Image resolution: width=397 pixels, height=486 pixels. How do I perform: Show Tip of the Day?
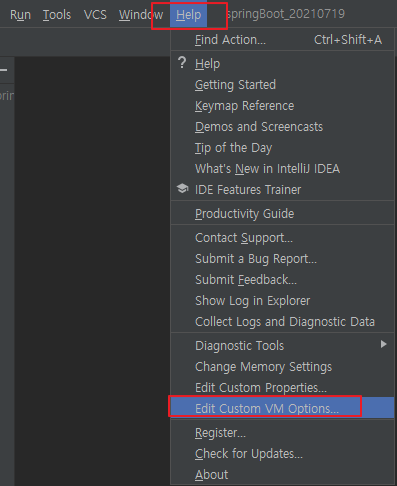coord(282,148)
